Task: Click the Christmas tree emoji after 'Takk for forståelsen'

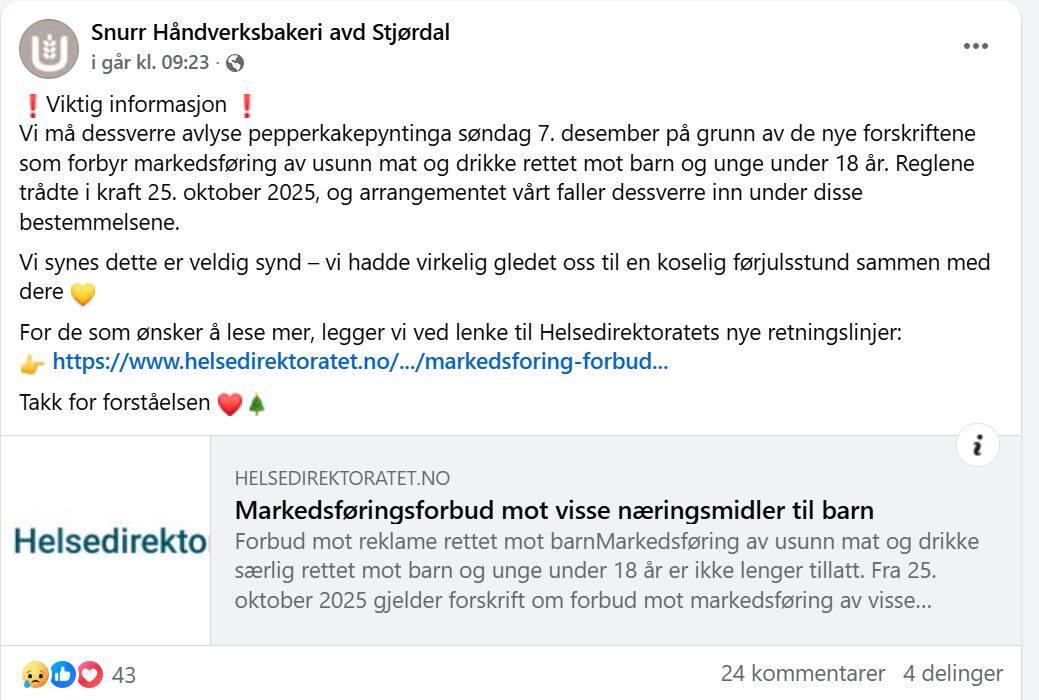Action: click(257, 405)
